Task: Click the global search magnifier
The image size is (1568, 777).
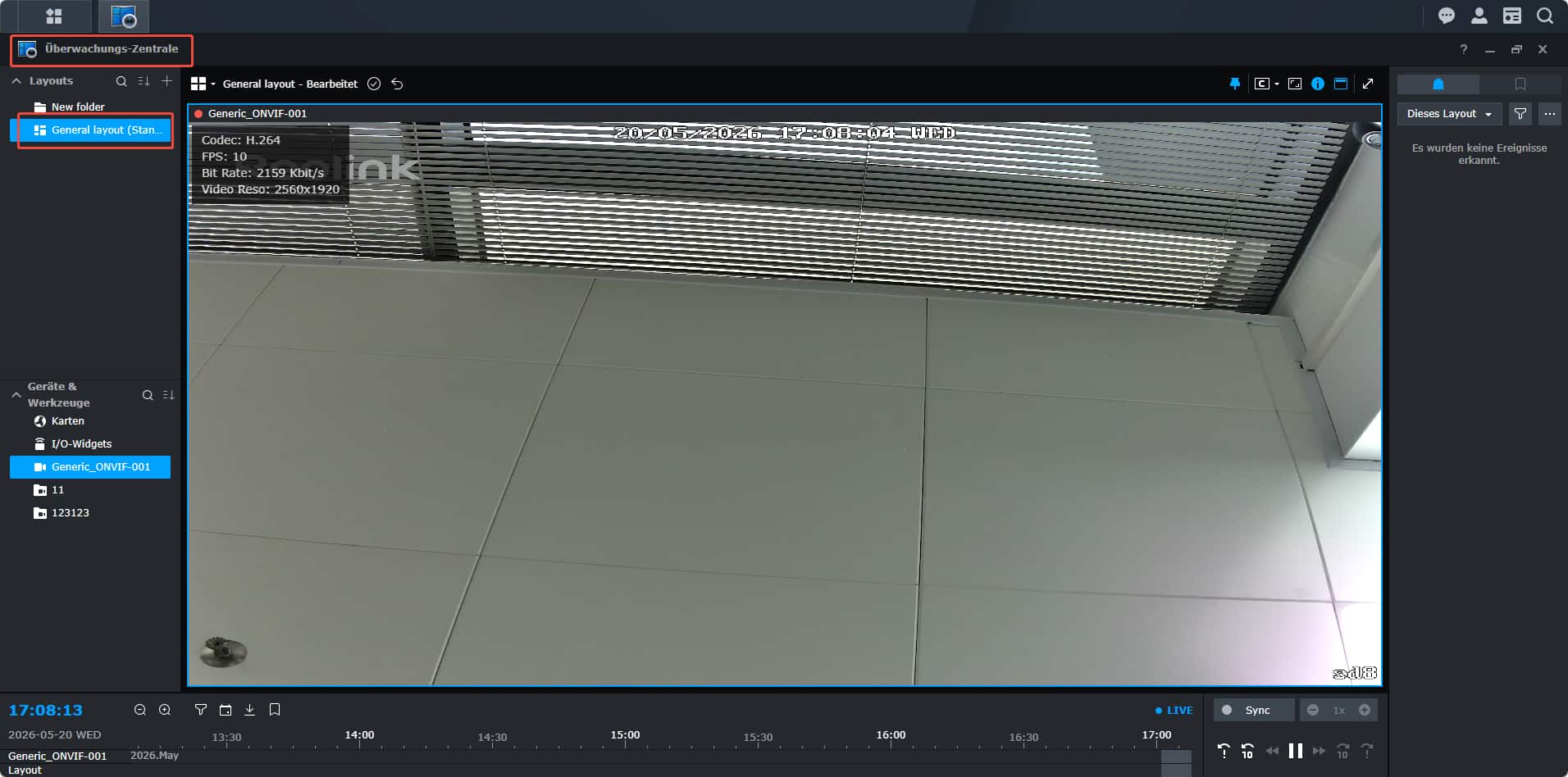Action: click(1544, 16)
